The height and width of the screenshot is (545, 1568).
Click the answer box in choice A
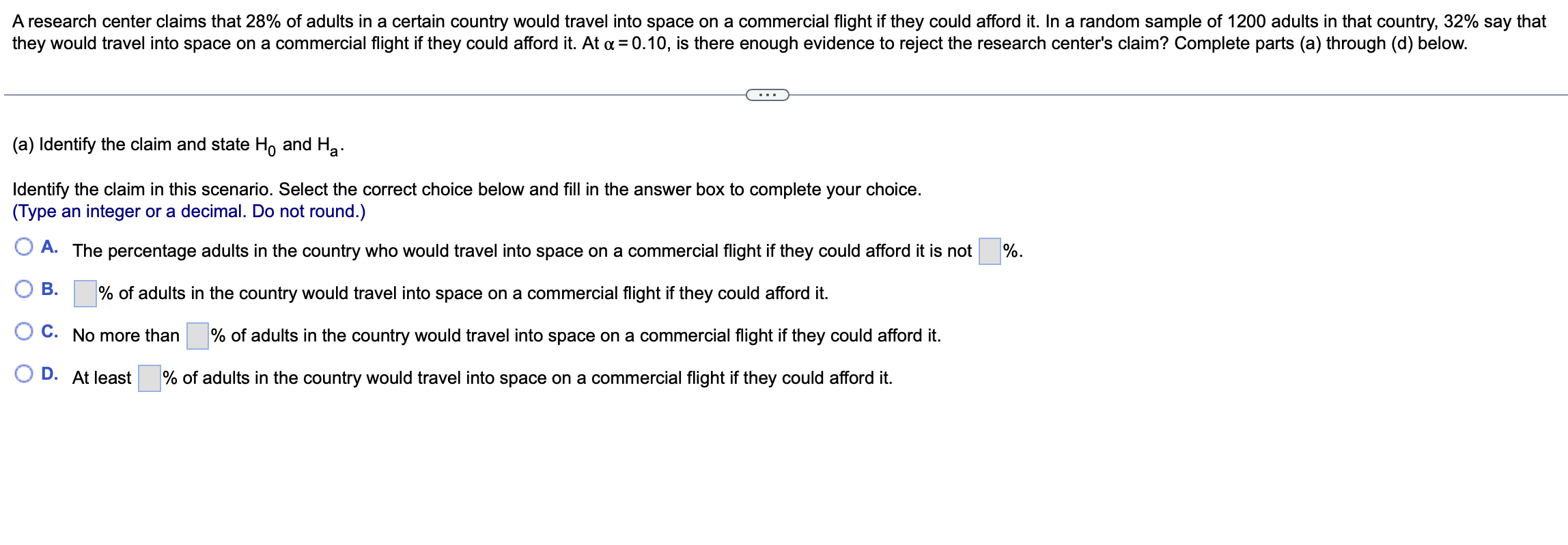pos(990,251)
